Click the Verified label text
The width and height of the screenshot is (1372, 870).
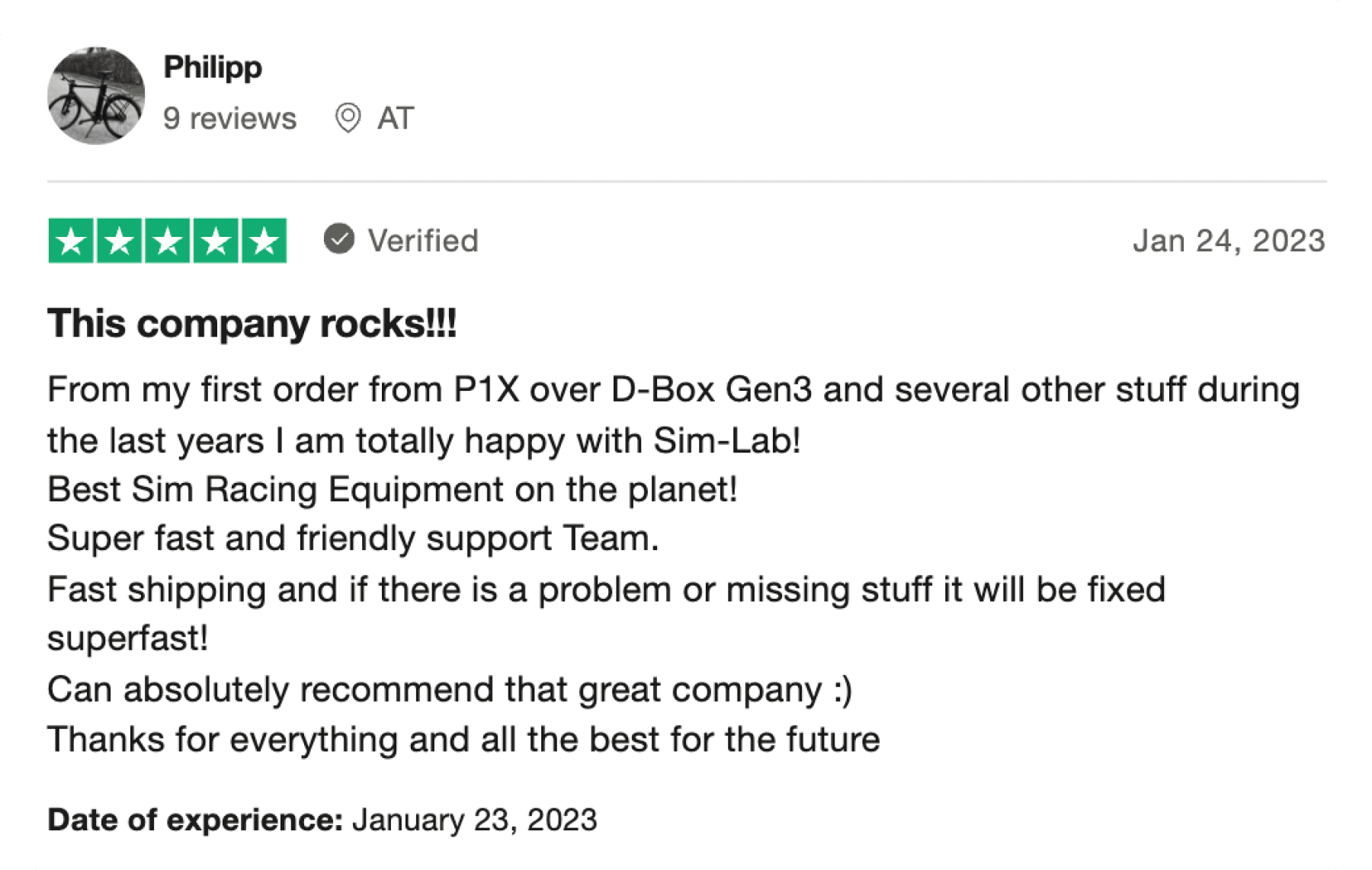(x=423, y=241)
